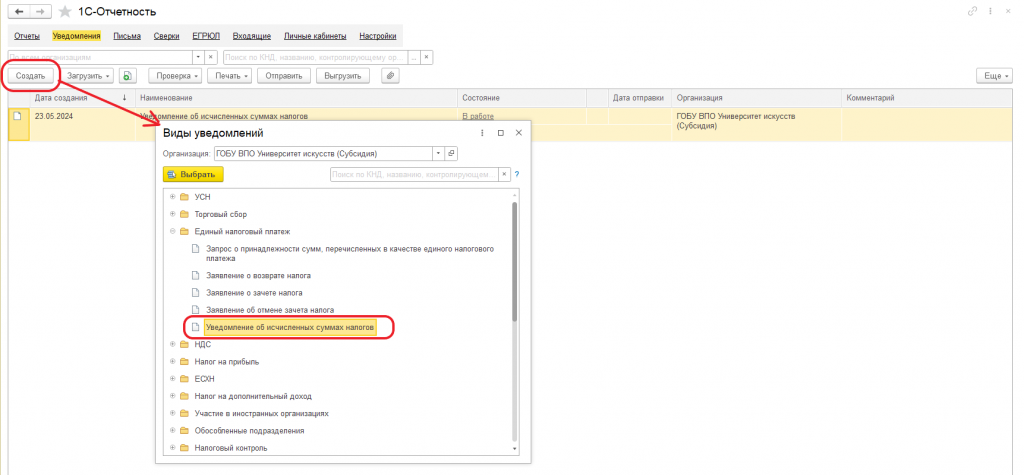Expand the Торговый сбор tree node
This screenshot has height=475, width=1024.
pos(172,214)
